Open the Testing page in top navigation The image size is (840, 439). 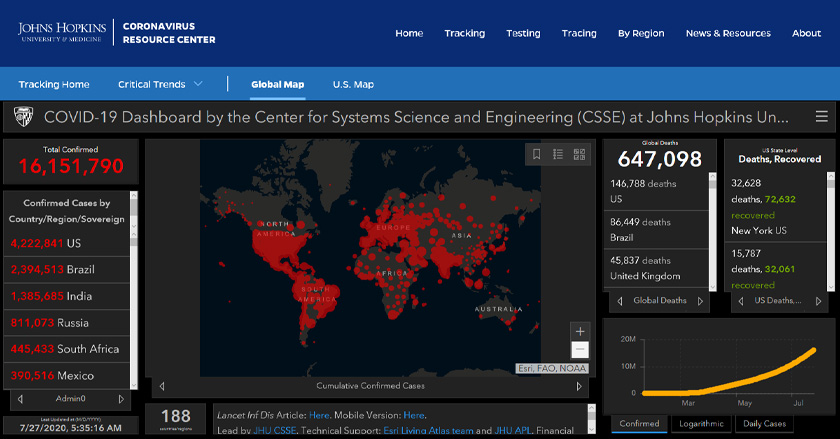[x=523, y=33]
